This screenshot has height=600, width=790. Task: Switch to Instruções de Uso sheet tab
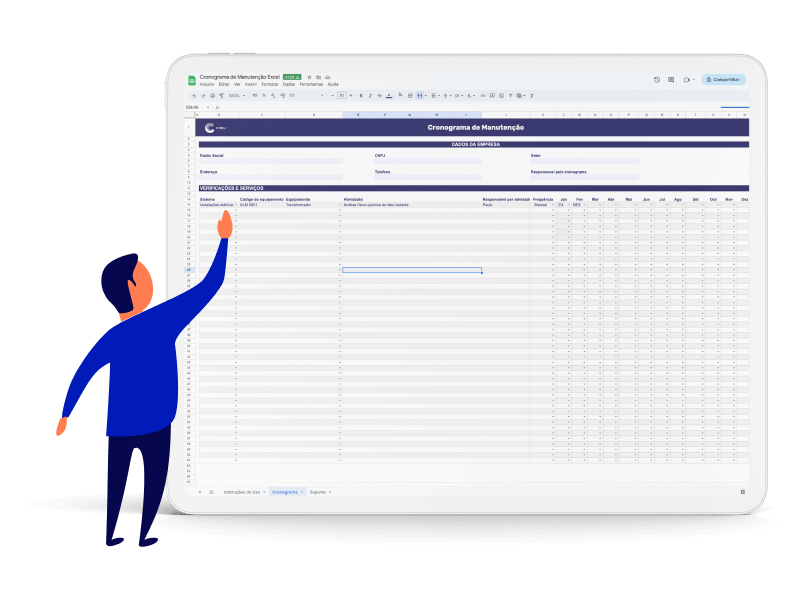[x=242, y=492]
